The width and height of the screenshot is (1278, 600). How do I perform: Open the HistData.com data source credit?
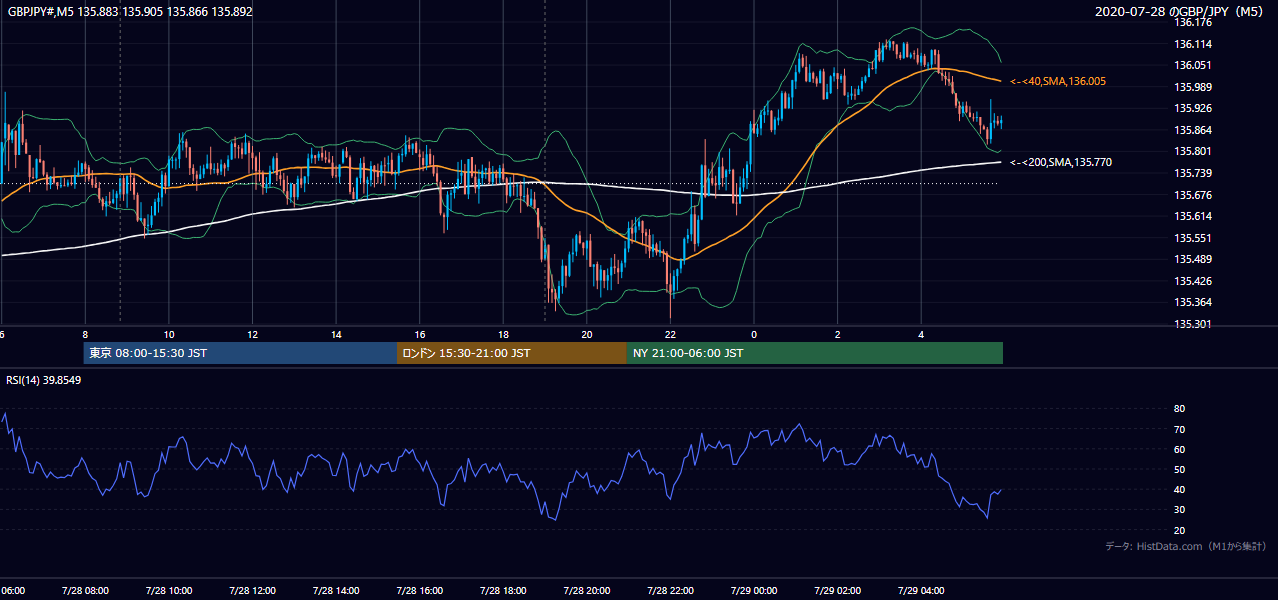1185,547
